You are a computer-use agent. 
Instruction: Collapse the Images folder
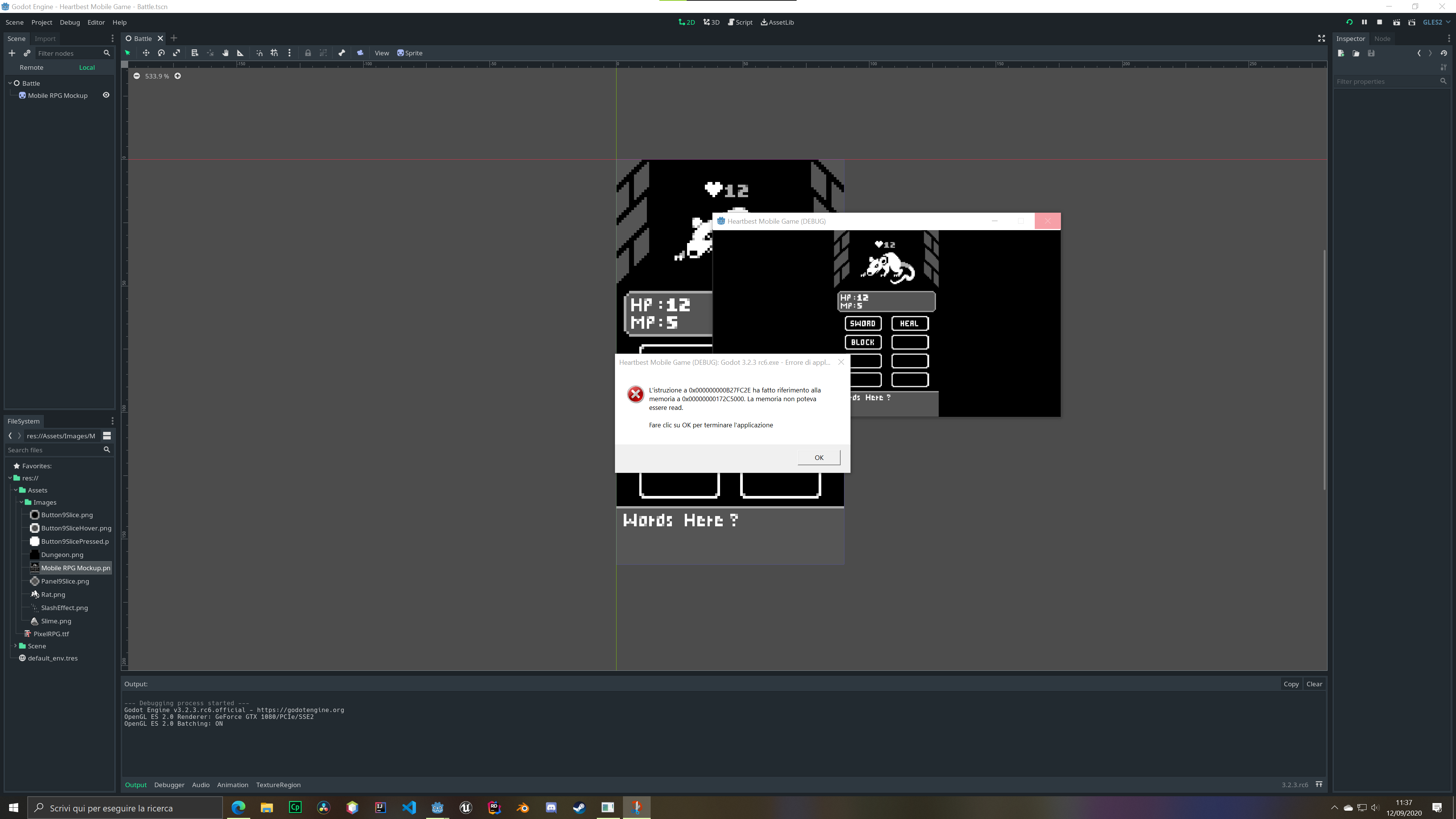point(22,502)
